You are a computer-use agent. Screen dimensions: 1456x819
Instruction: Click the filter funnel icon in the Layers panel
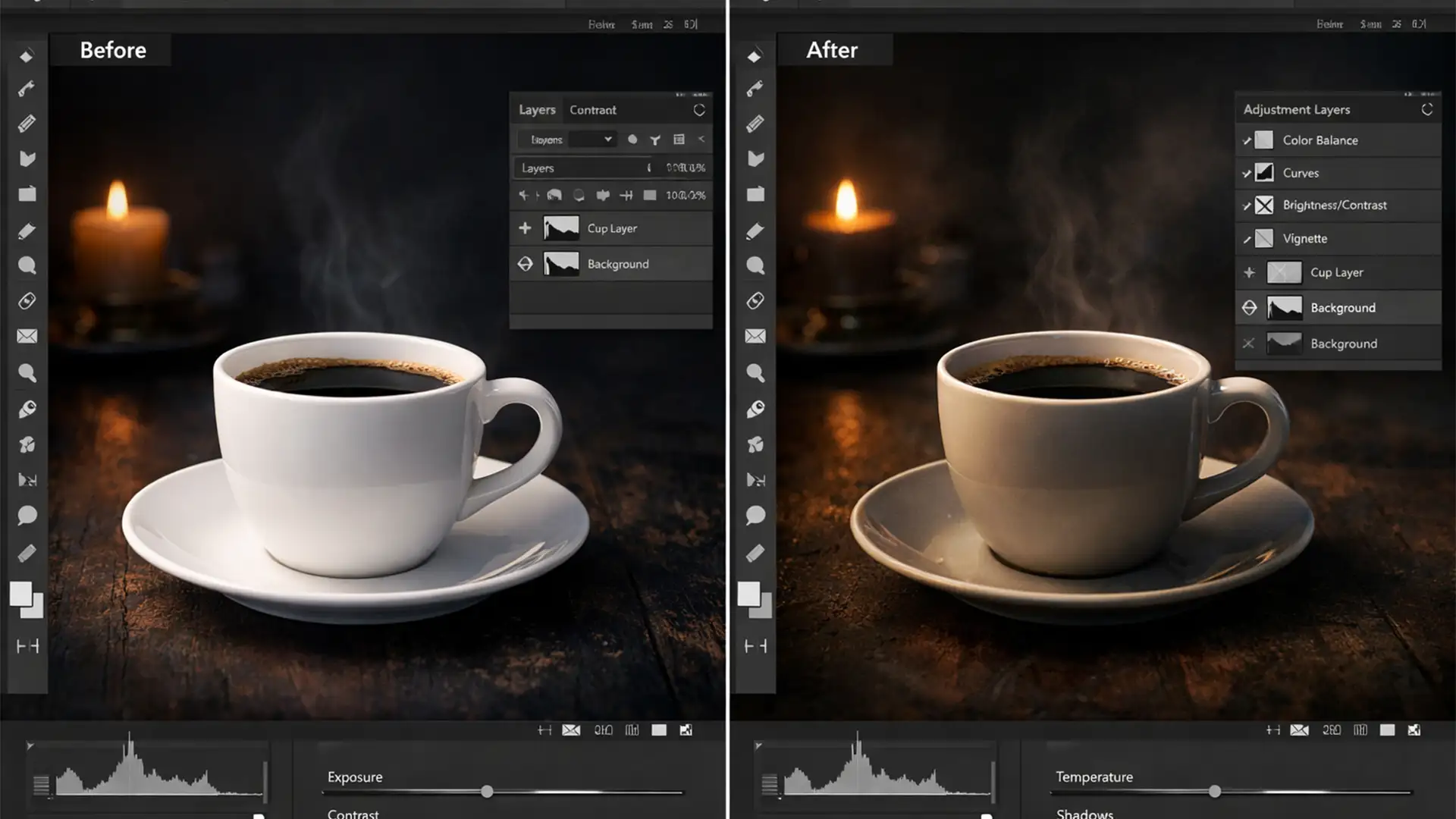(x=655, y=140)
